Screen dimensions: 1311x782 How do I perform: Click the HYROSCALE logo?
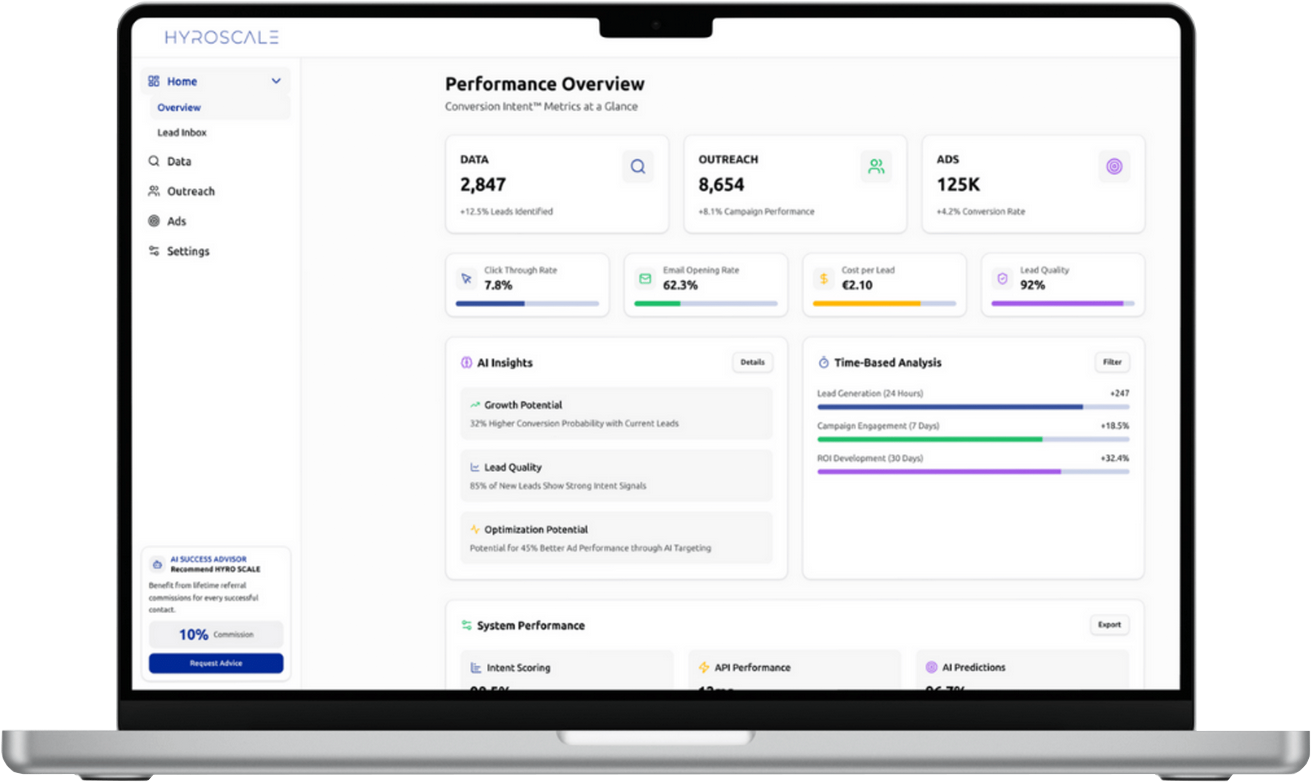click(222, 37)
